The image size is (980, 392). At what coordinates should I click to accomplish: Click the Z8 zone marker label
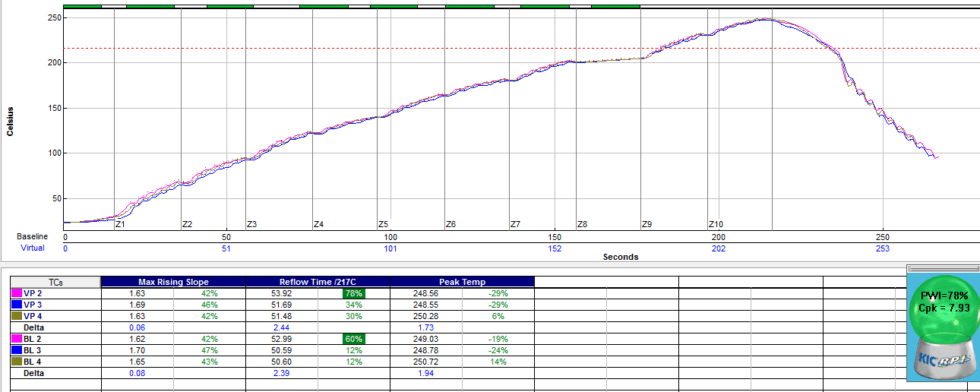click(582, 224)
